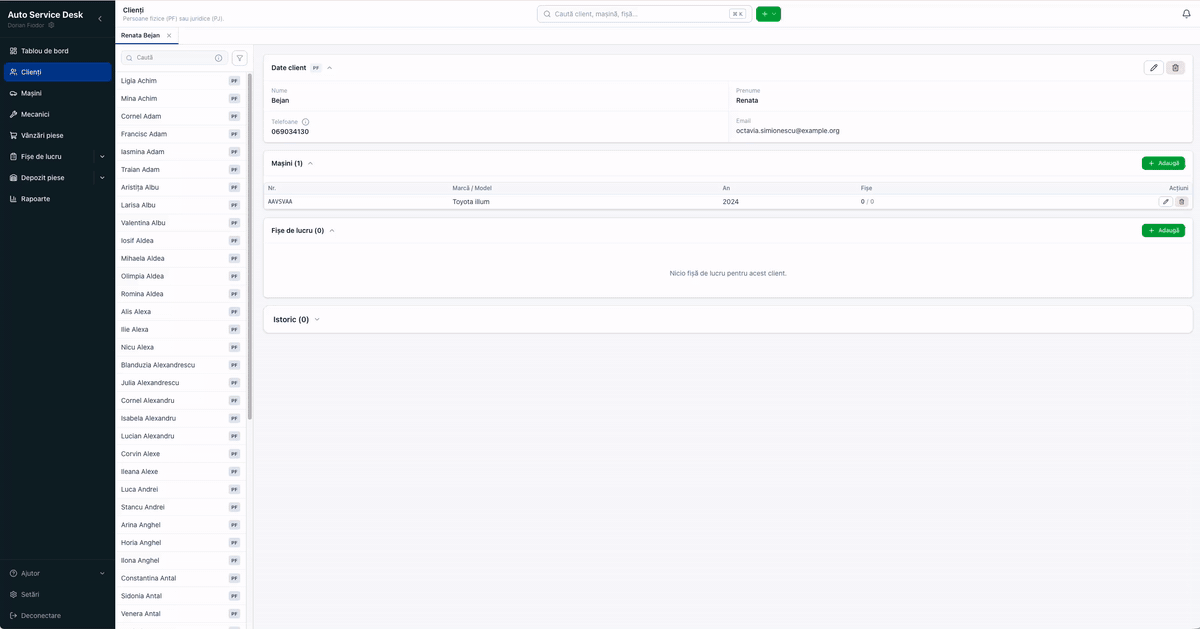
Task: Open Tablou de bord in sidebar
Action: pyautogui.click(x=57, y=50)
